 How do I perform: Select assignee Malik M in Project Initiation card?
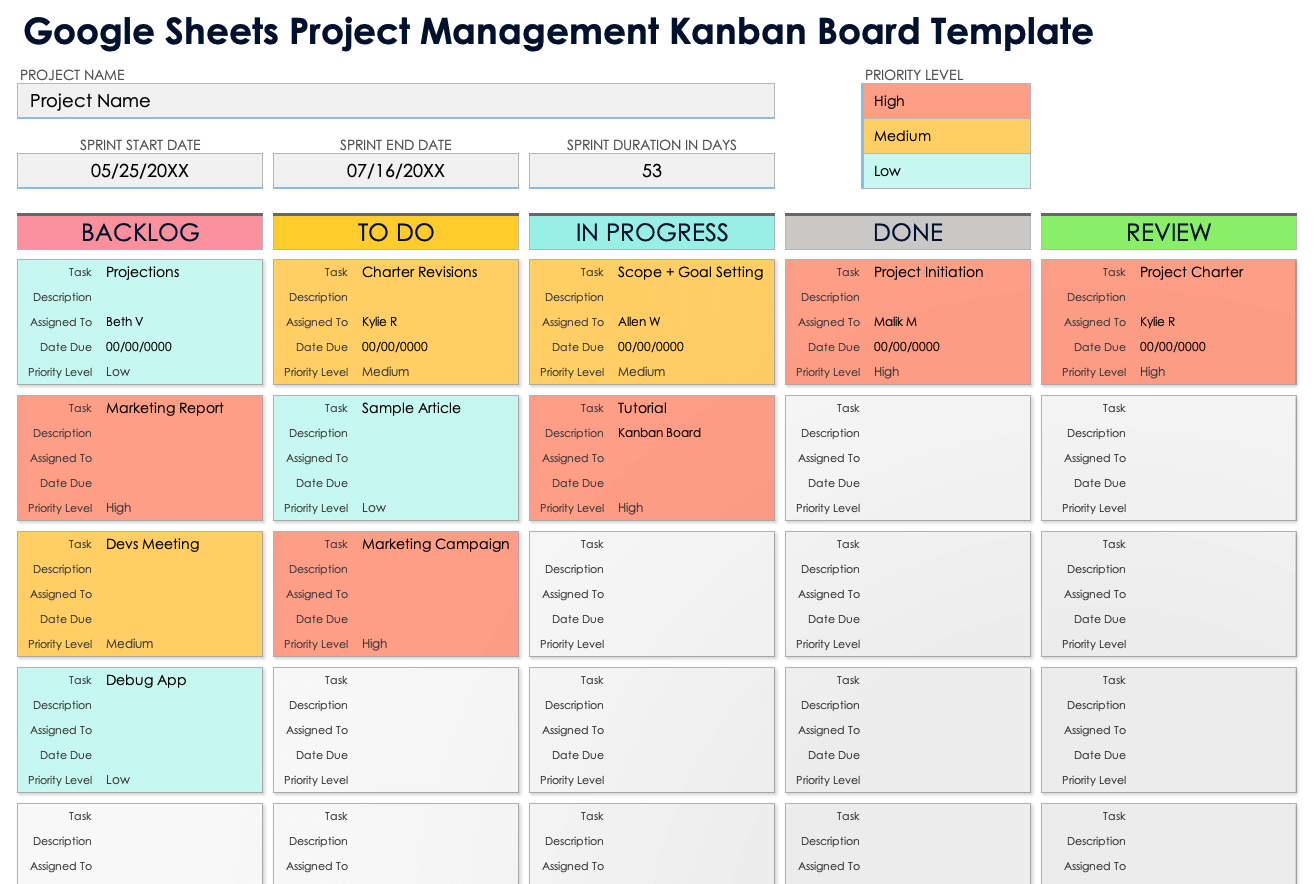[x=895, y=322]
